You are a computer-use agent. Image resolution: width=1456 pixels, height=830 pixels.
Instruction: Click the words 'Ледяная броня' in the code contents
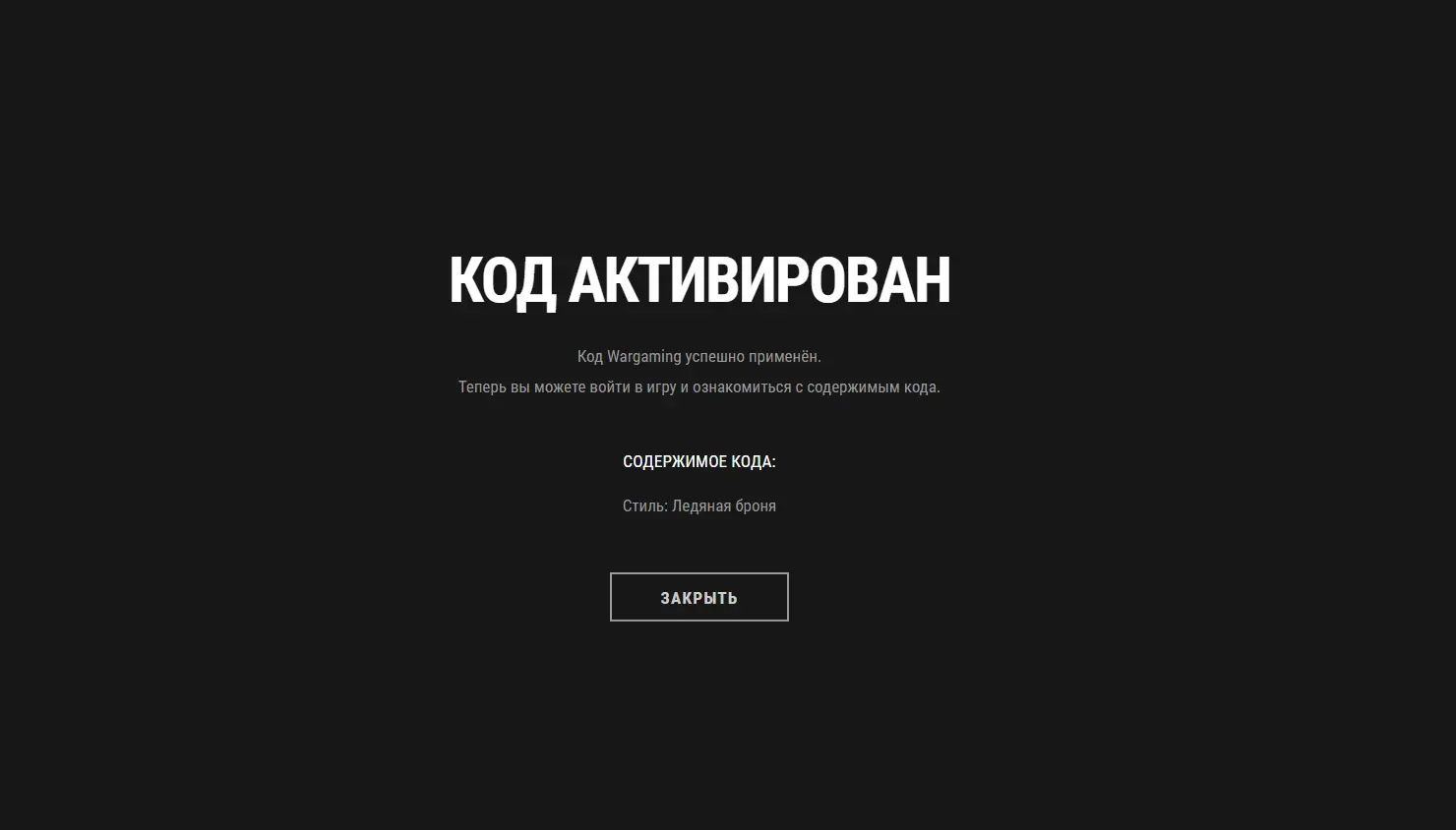click(x=724, y=505)
